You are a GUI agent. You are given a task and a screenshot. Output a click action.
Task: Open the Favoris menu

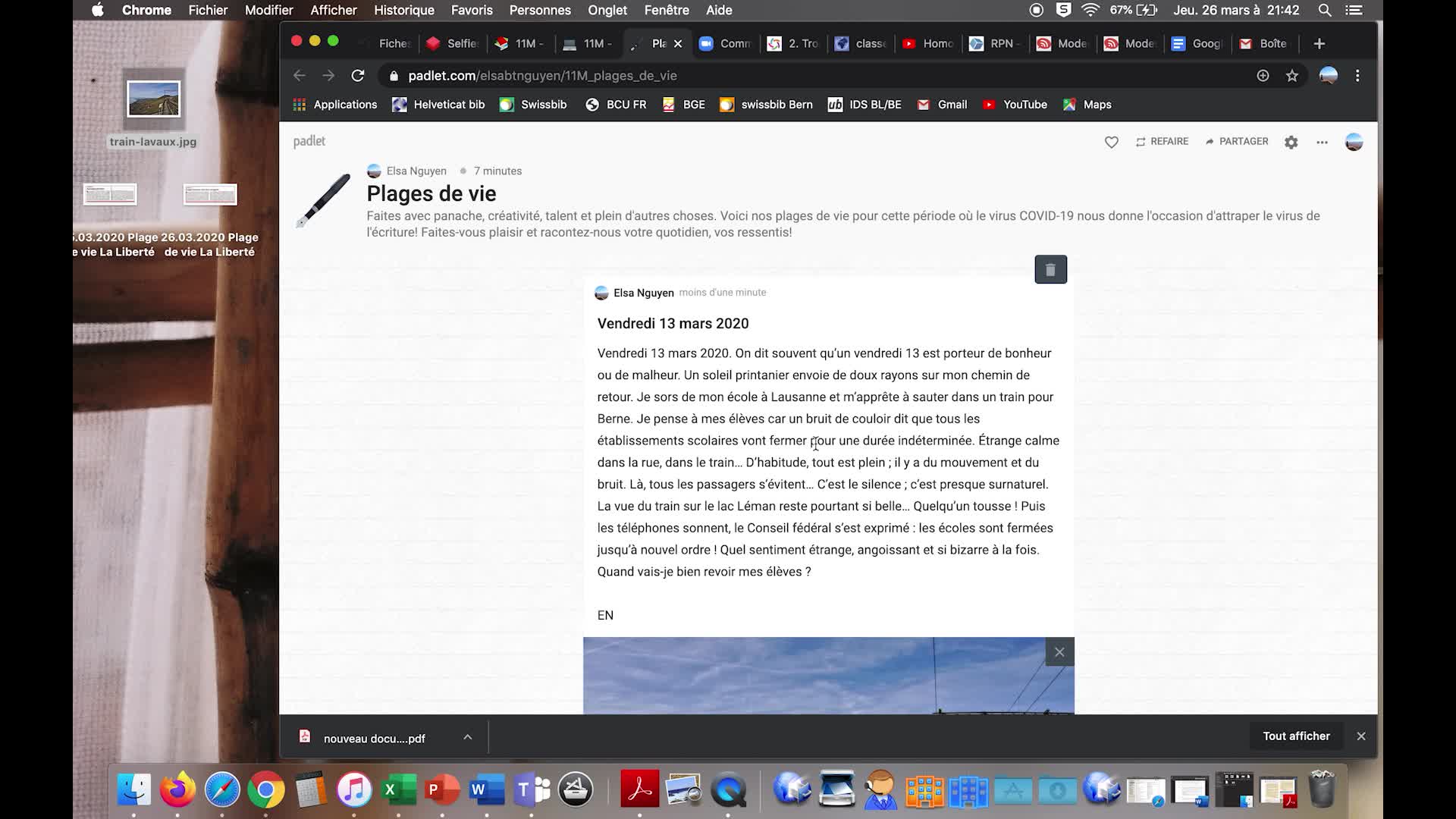[x=472, y=10]
